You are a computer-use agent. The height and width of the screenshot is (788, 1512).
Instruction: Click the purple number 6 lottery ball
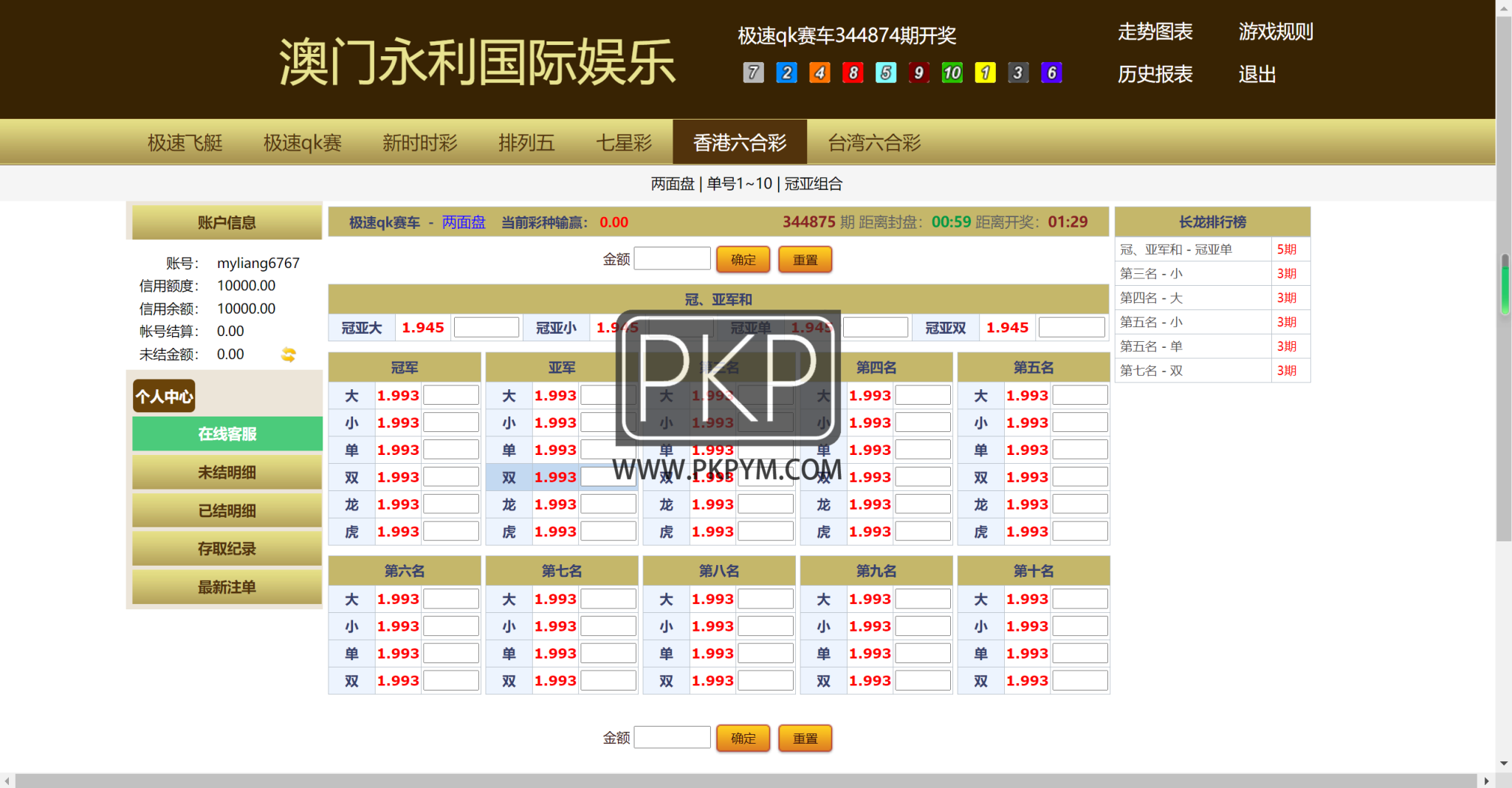[x=1051, y=72]
